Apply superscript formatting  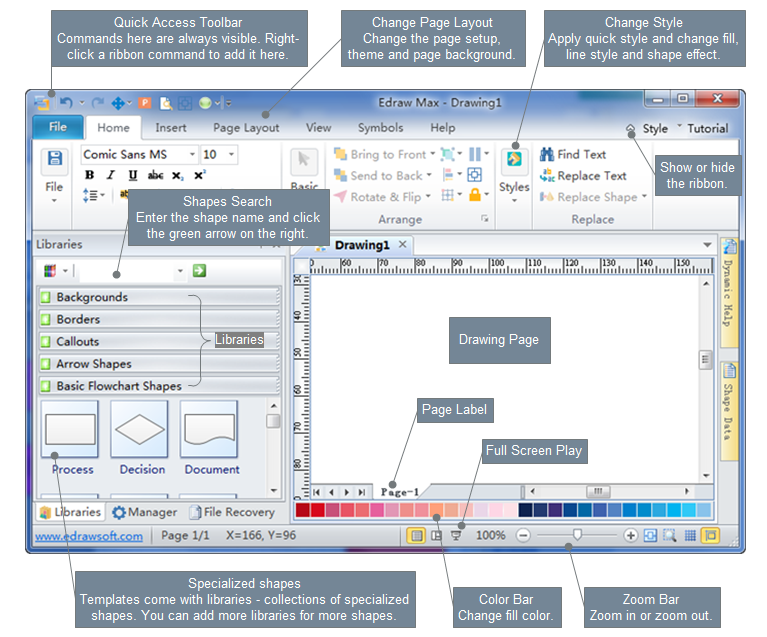[200, 175]
